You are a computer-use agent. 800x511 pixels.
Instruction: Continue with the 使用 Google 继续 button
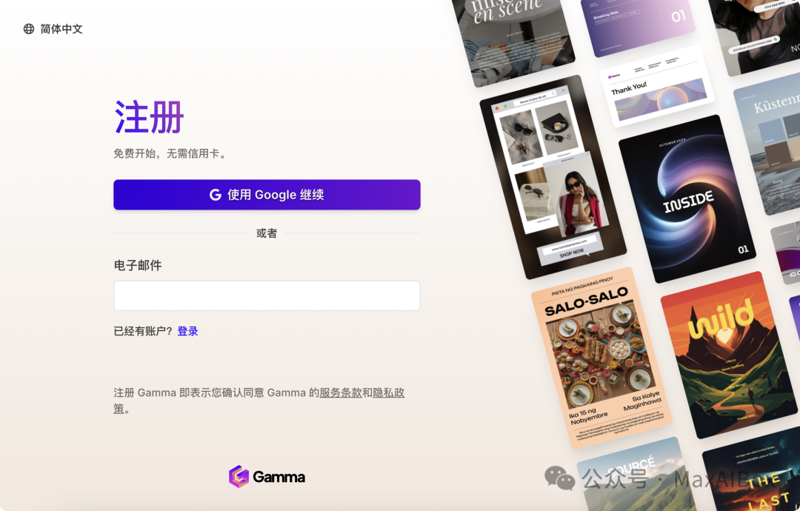pos(267,194)
